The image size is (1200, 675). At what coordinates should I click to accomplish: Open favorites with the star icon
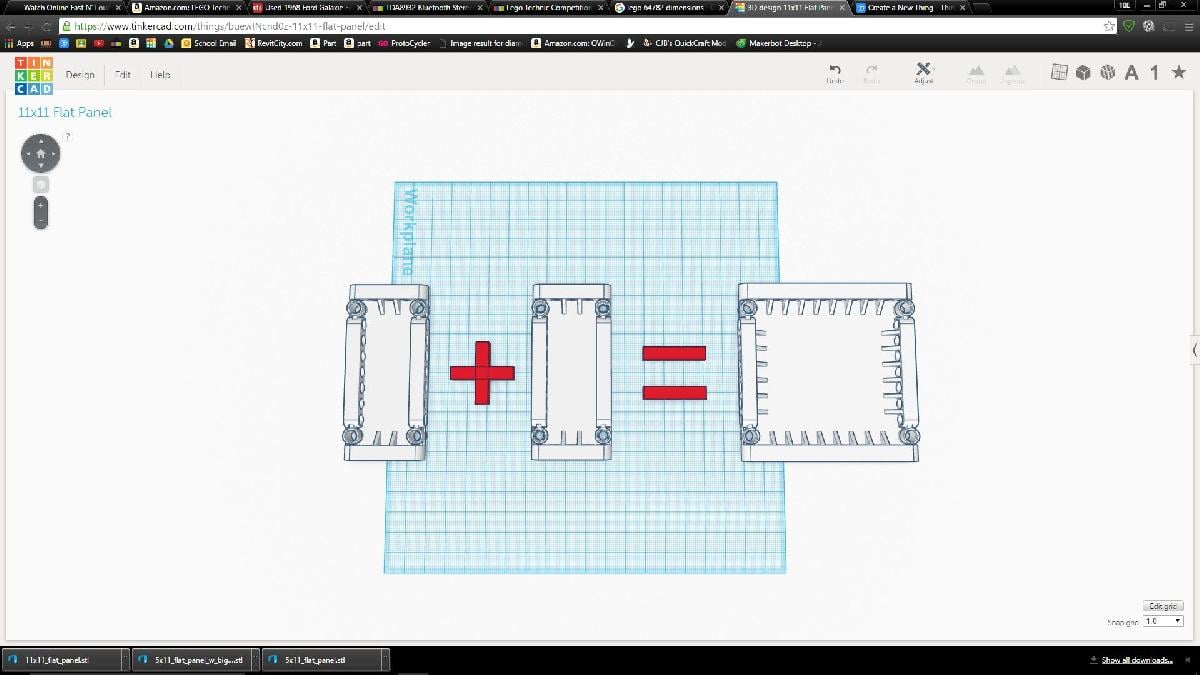[1178, 72]
